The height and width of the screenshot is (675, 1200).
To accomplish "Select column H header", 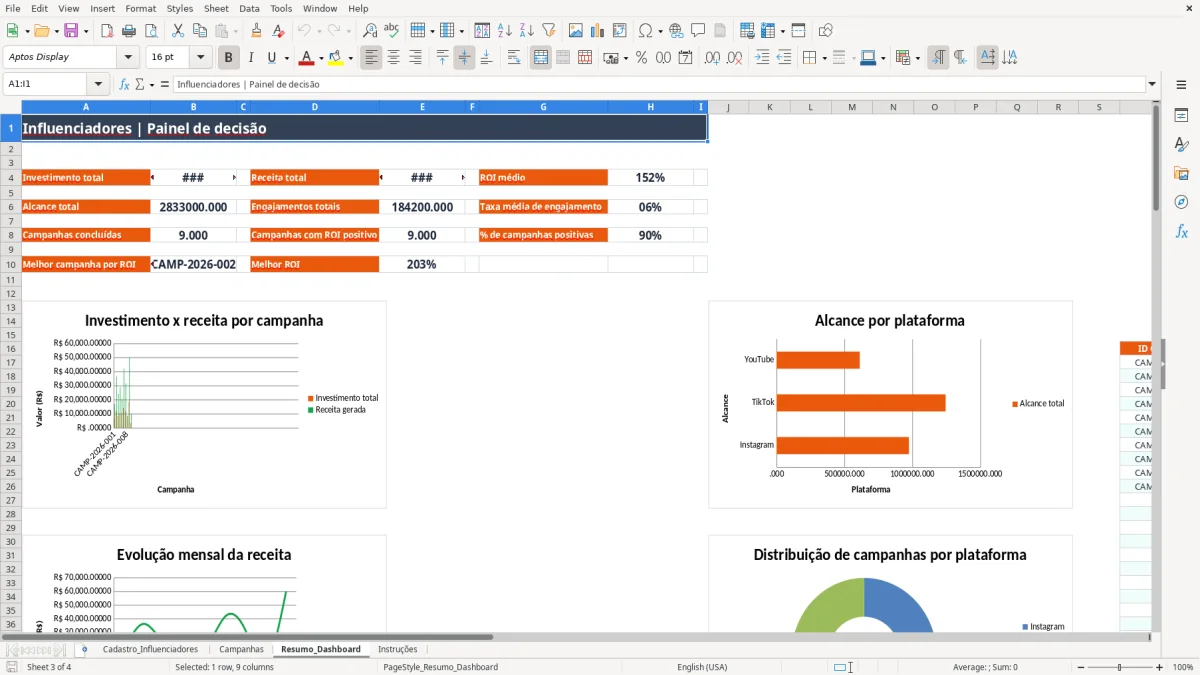I will point(650,107).
